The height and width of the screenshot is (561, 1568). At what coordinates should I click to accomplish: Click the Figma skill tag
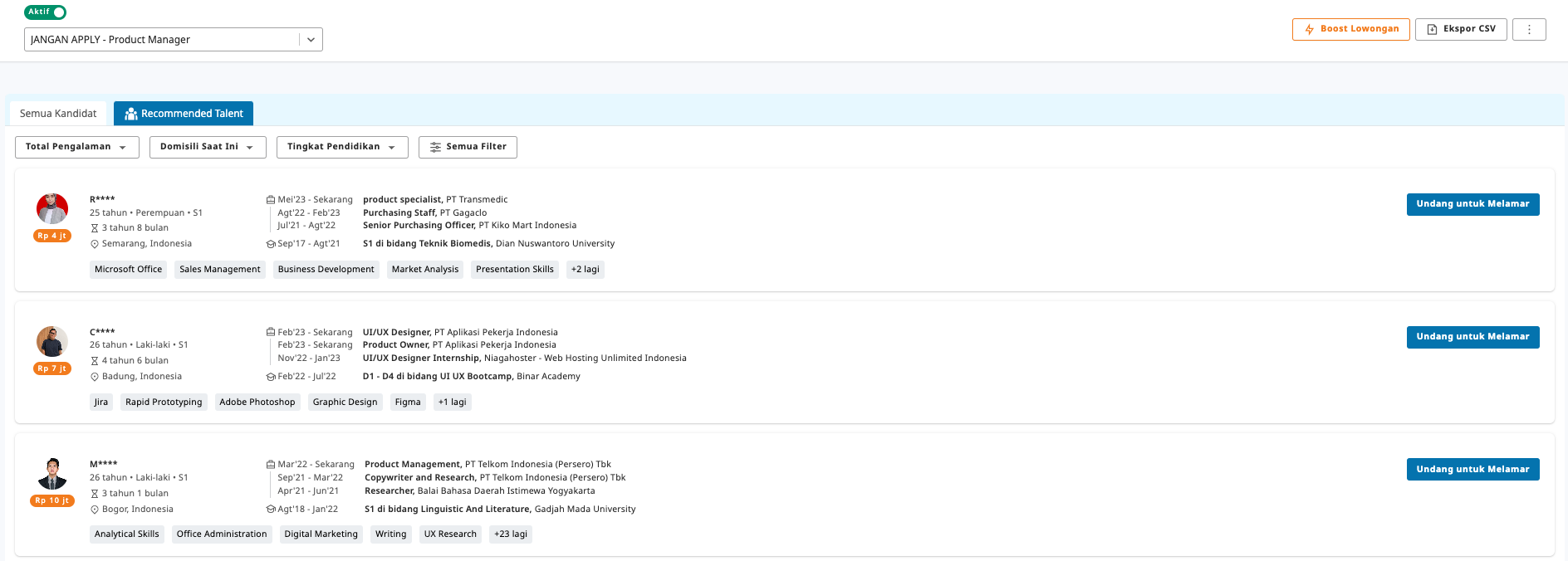pyautogui.click(x=408, y=402)
